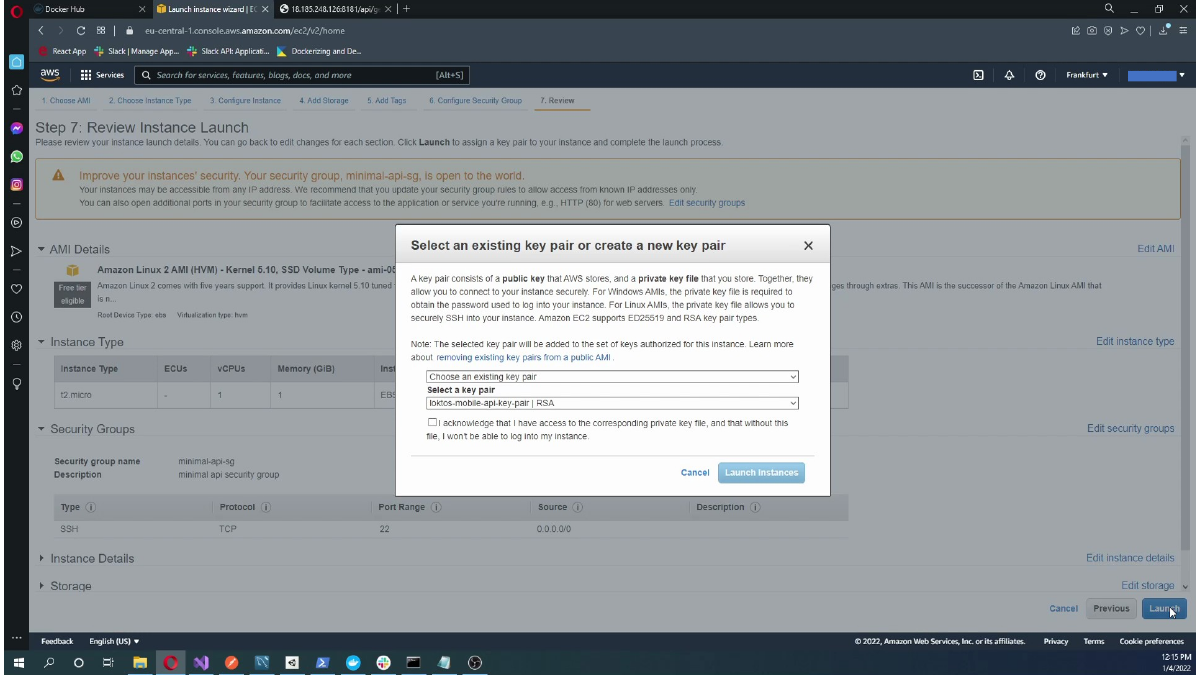Go to step 3. Configure Instance
Viewport: 1201px width, 675px height.
point(246,101)
